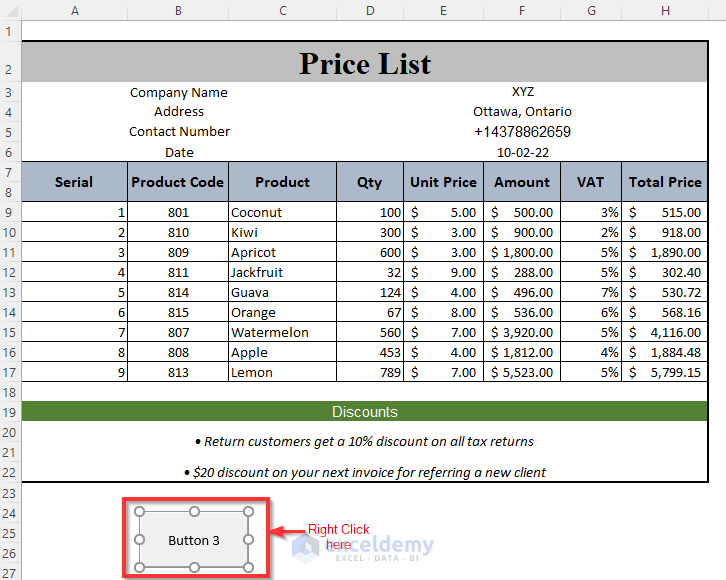Click the Product header cell
Viewport: 726px width, 580px height.
[282, 181]
